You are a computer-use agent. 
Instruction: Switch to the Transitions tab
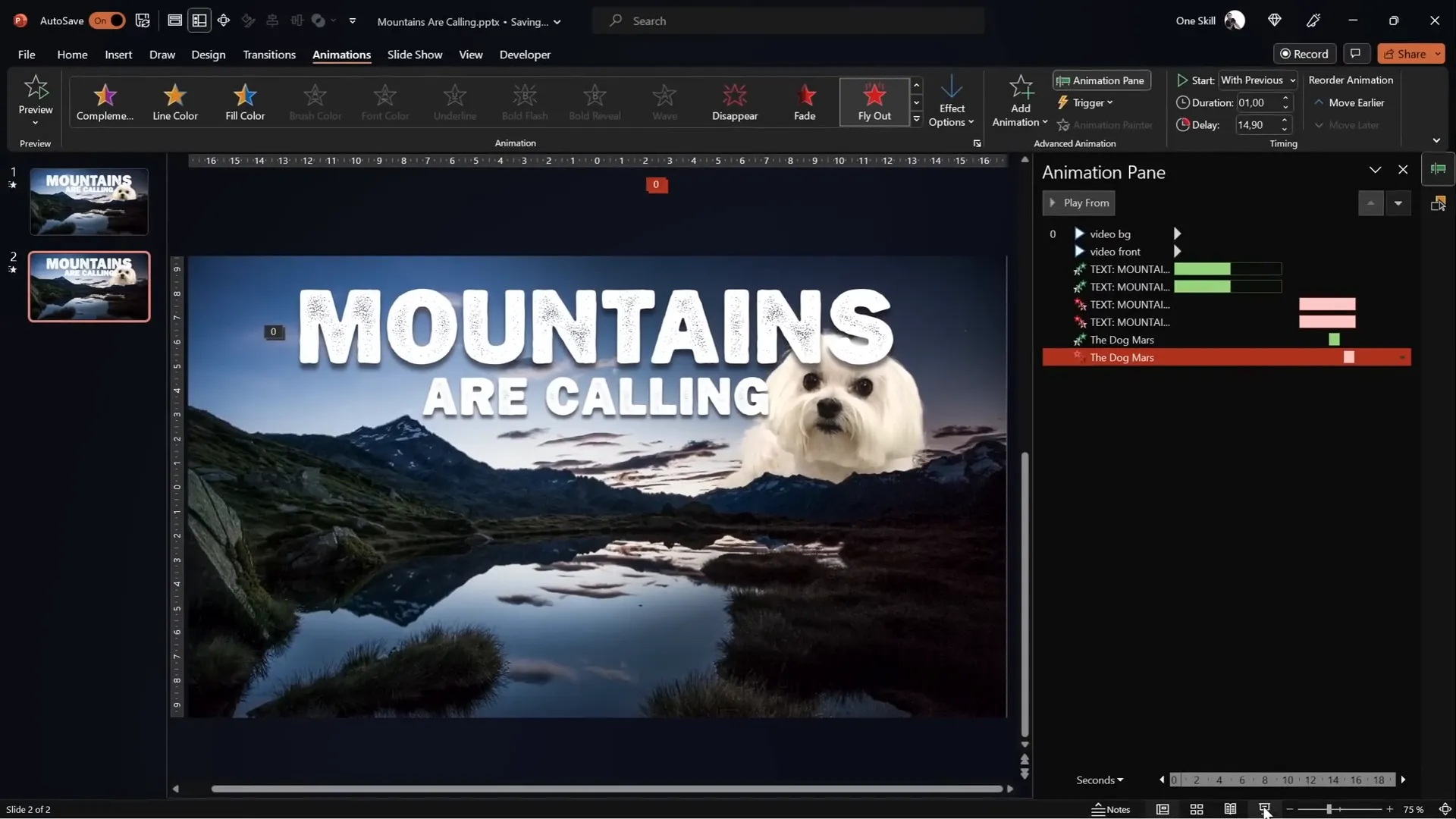[269, 55]
